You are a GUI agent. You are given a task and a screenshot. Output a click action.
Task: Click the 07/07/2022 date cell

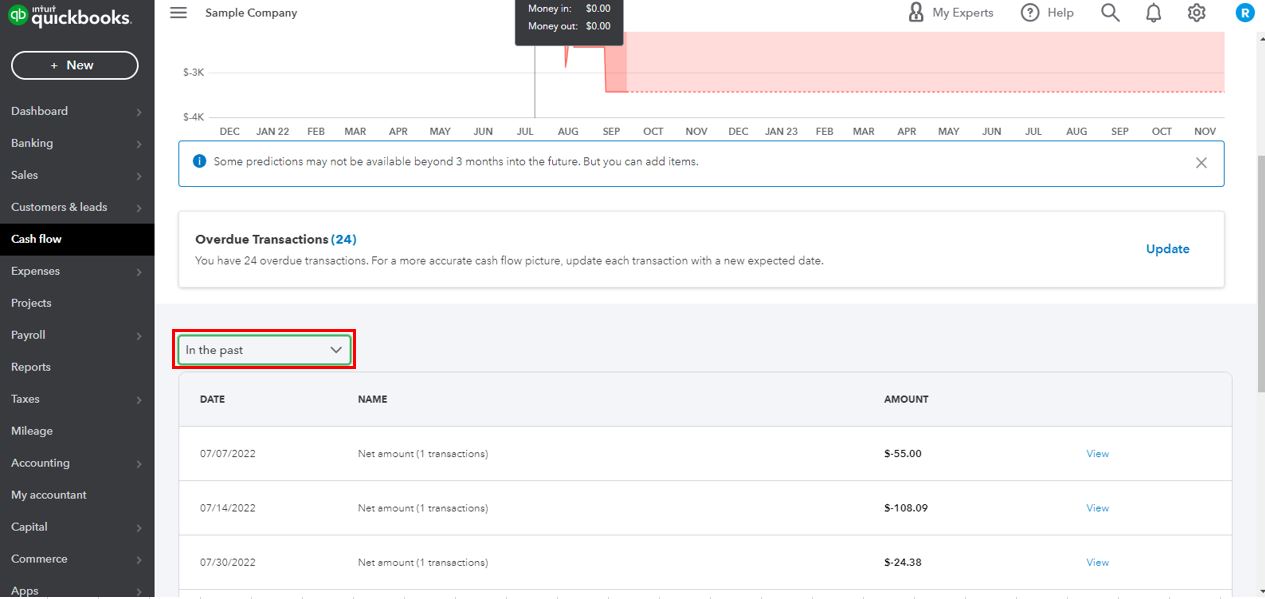[x=228, y=454]
